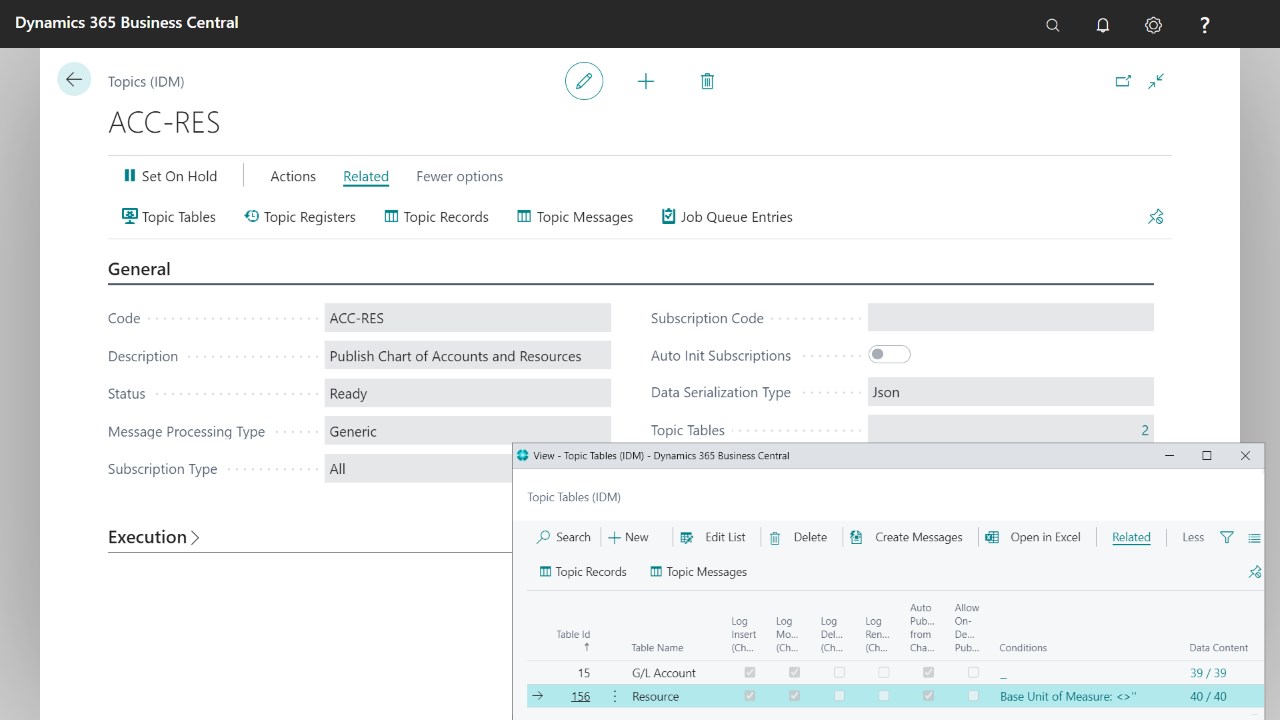Search in the Topic Tables window
This screenshot has height=720, width=1280.
564,537
